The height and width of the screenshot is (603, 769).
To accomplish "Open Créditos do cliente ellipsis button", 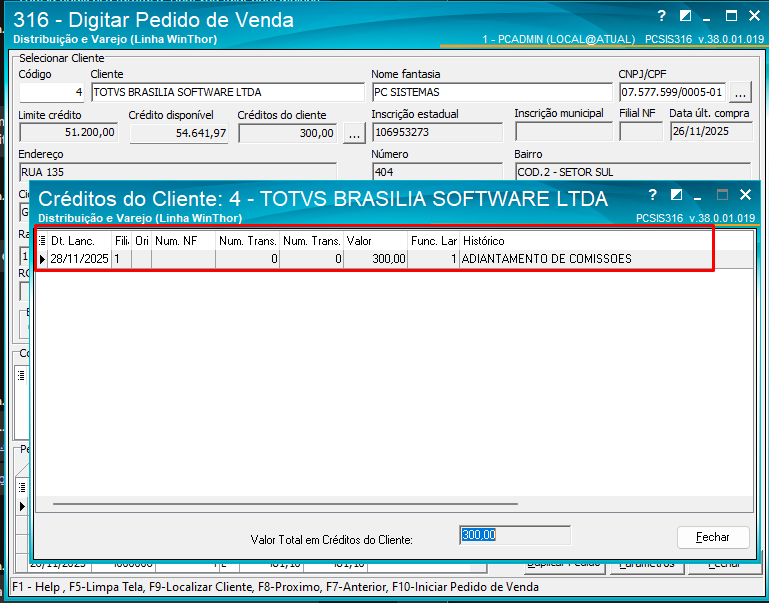I will [354, 133].
